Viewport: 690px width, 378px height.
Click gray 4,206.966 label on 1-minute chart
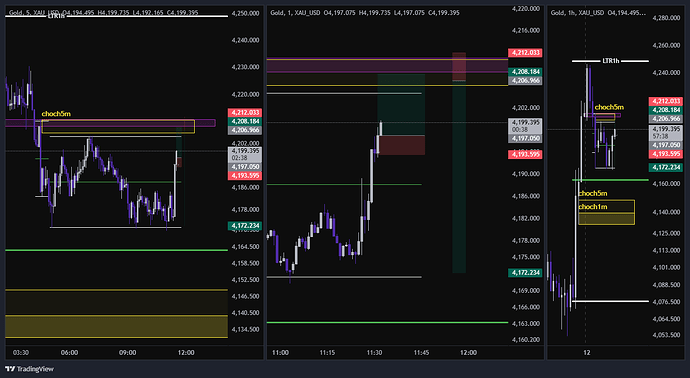(x=525, y=81)
